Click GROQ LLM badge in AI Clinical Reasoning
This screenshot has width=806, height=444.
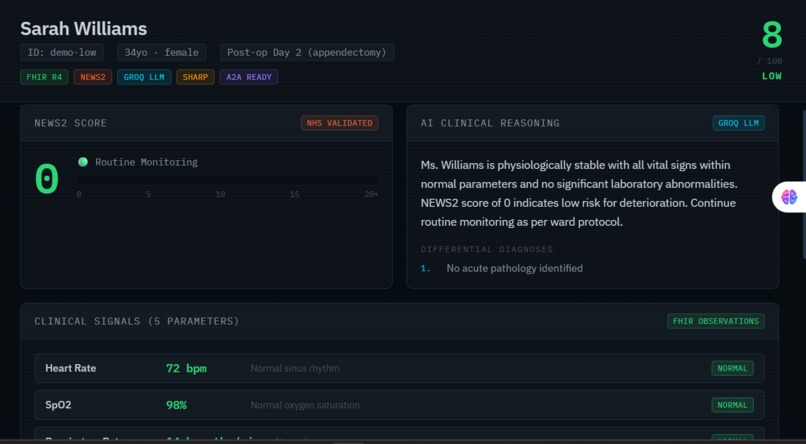739,123
